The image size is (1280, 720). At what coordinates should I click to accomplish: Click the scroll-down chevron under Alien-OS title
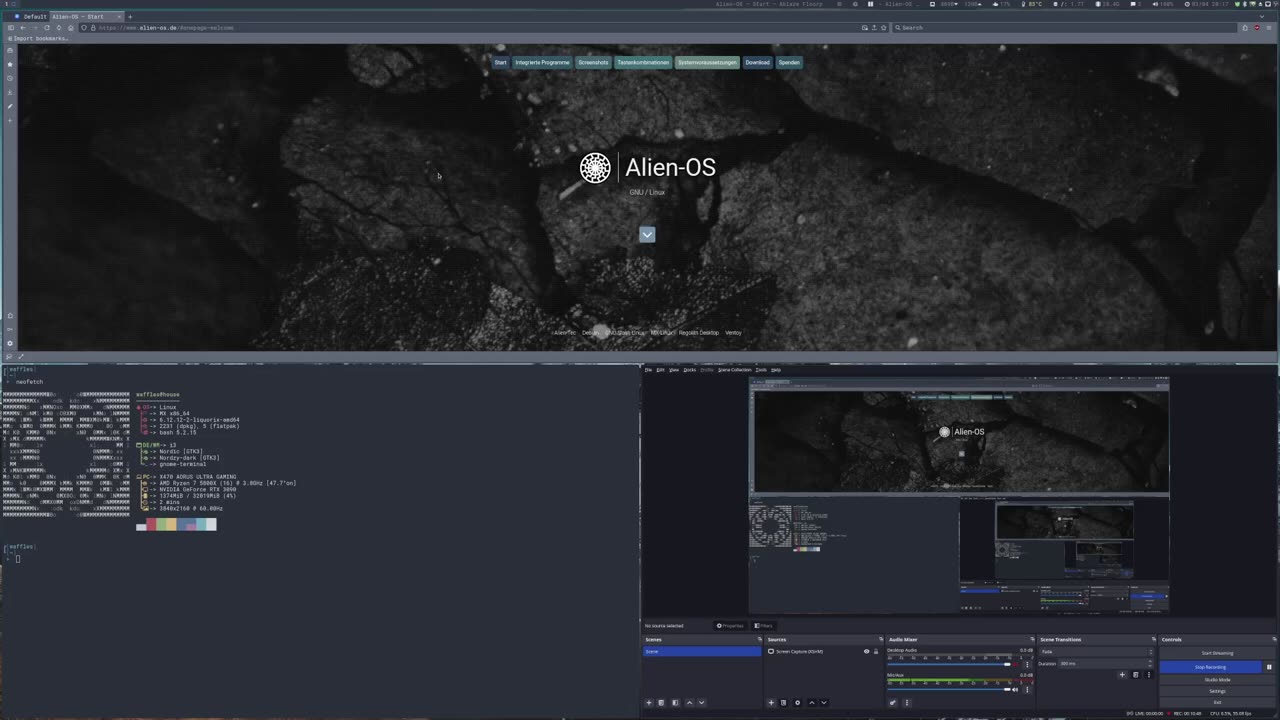[647, 234]
